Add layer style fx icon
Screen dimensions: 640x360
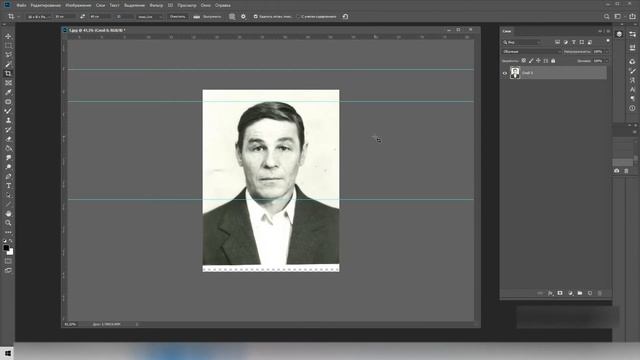click(550, 293)
